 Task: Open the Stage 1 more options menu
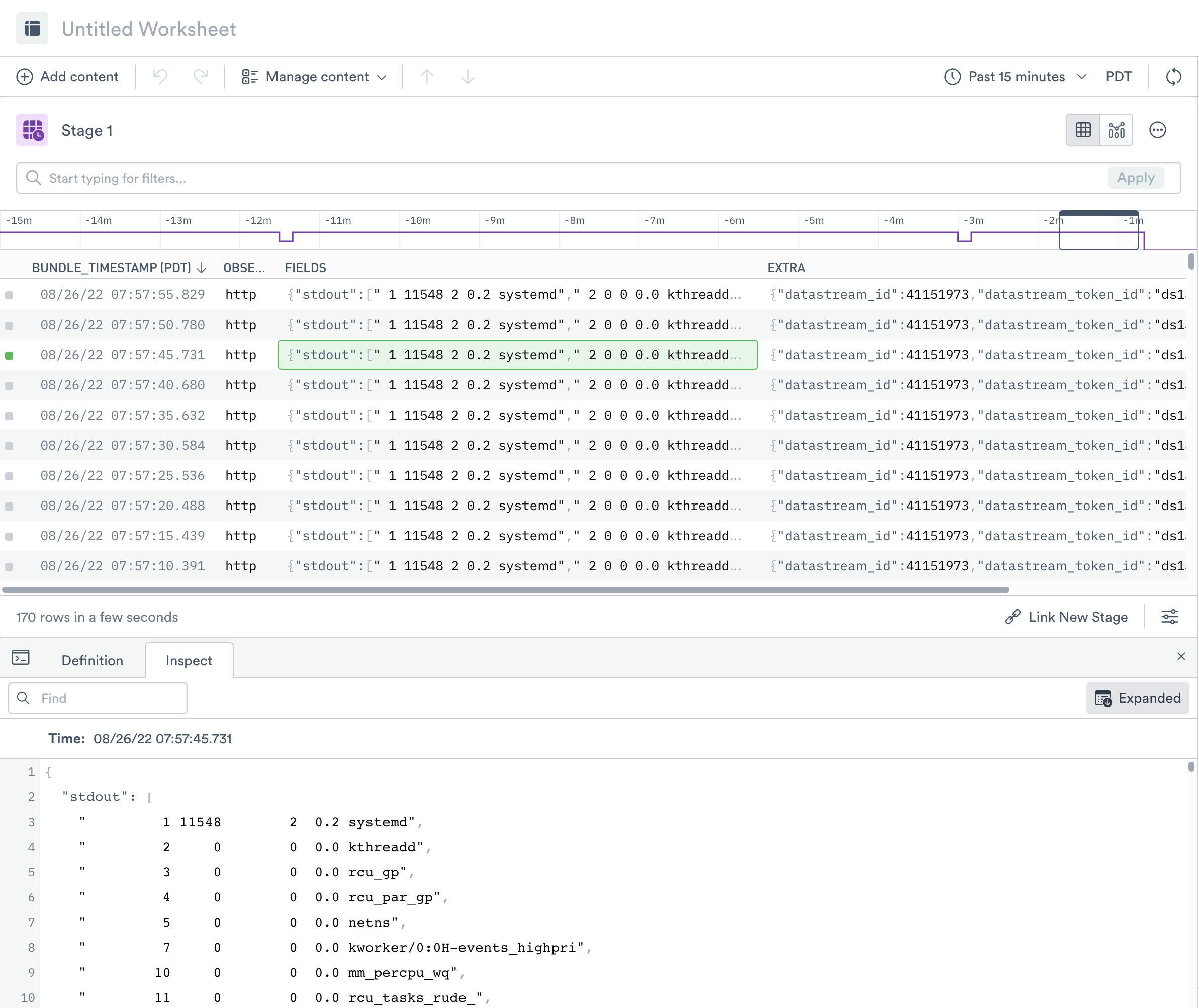click(1157, 130)
